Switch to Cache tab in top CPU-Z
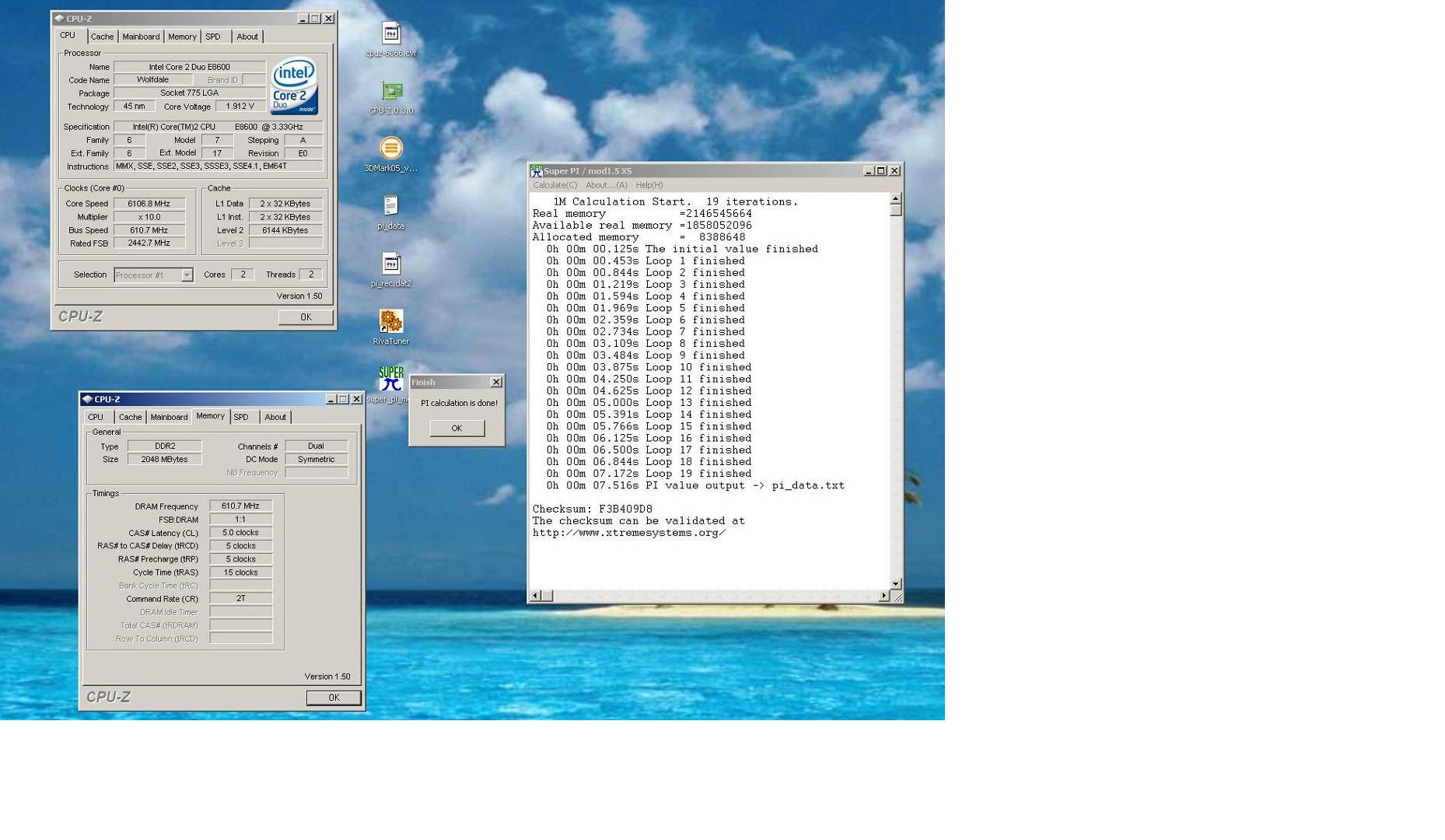The width and height of the screenshot is (1445, 840). (102, 37)
